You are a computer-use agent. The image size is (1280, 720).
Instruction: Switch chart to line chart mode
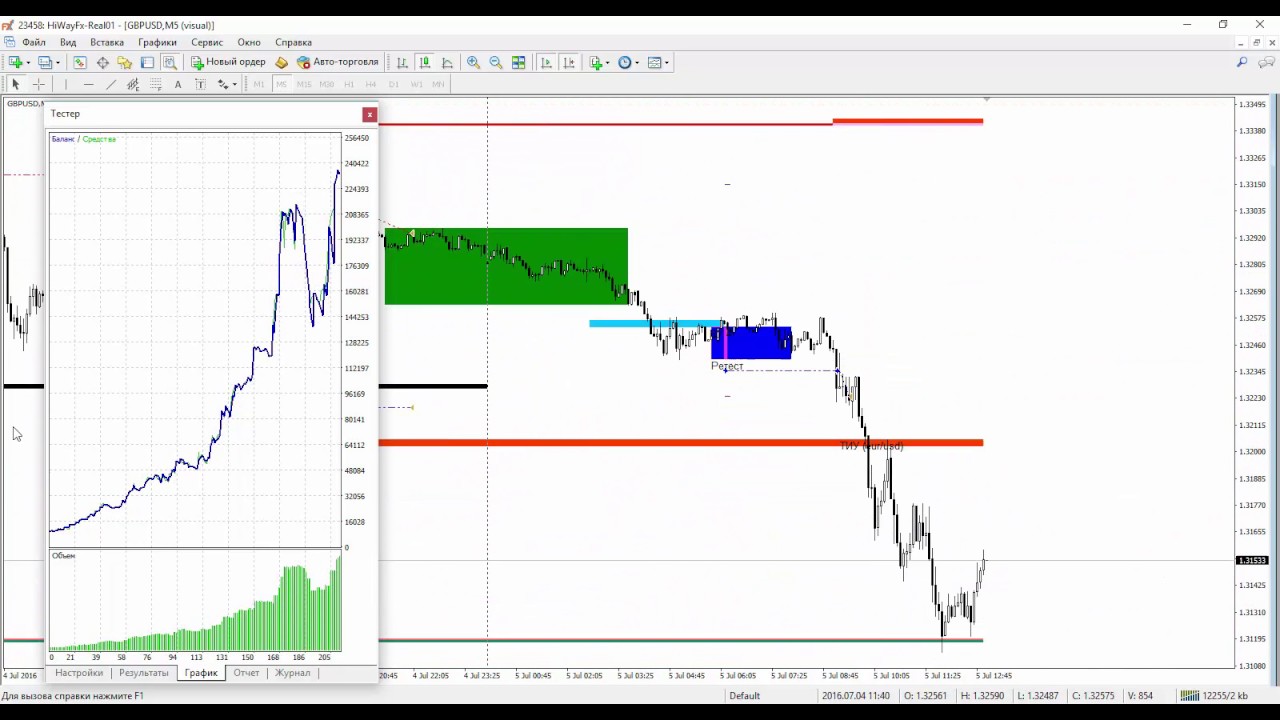click(x=447, y=62)
